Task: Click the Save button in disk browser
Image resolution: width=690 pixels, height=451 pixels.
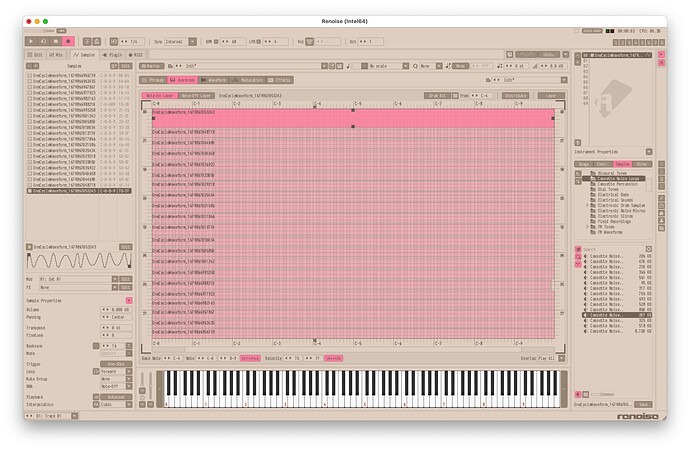Action: click(x=643, y=404)
